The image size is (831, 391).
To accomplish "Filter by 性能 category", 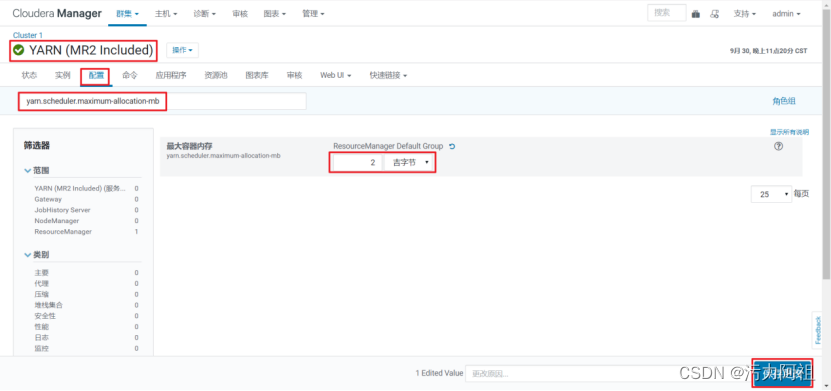I will pos(41,327).
